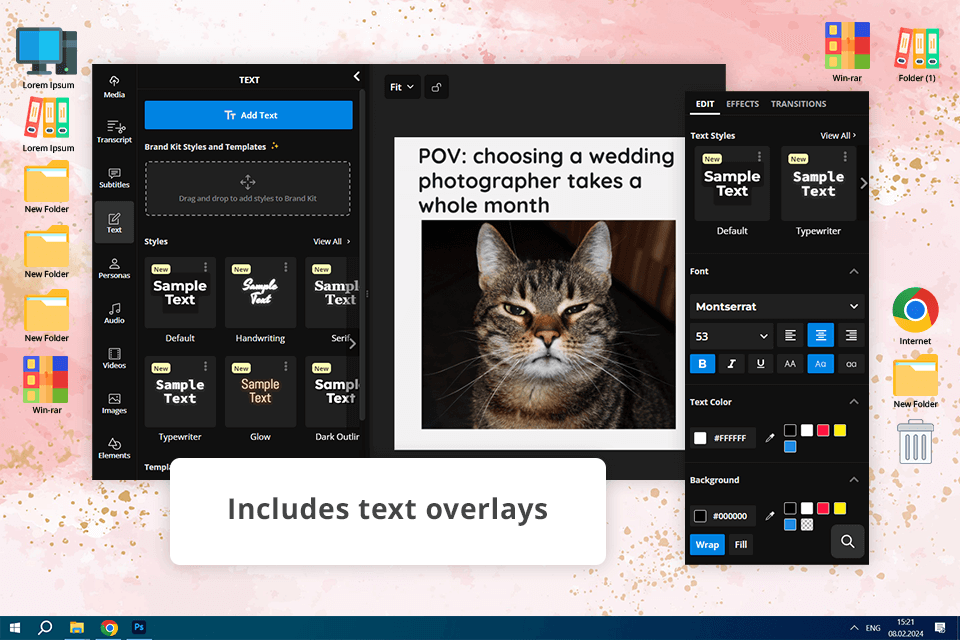
Task: Open the notification center in taskbar
Action: [x=940, y=628]
